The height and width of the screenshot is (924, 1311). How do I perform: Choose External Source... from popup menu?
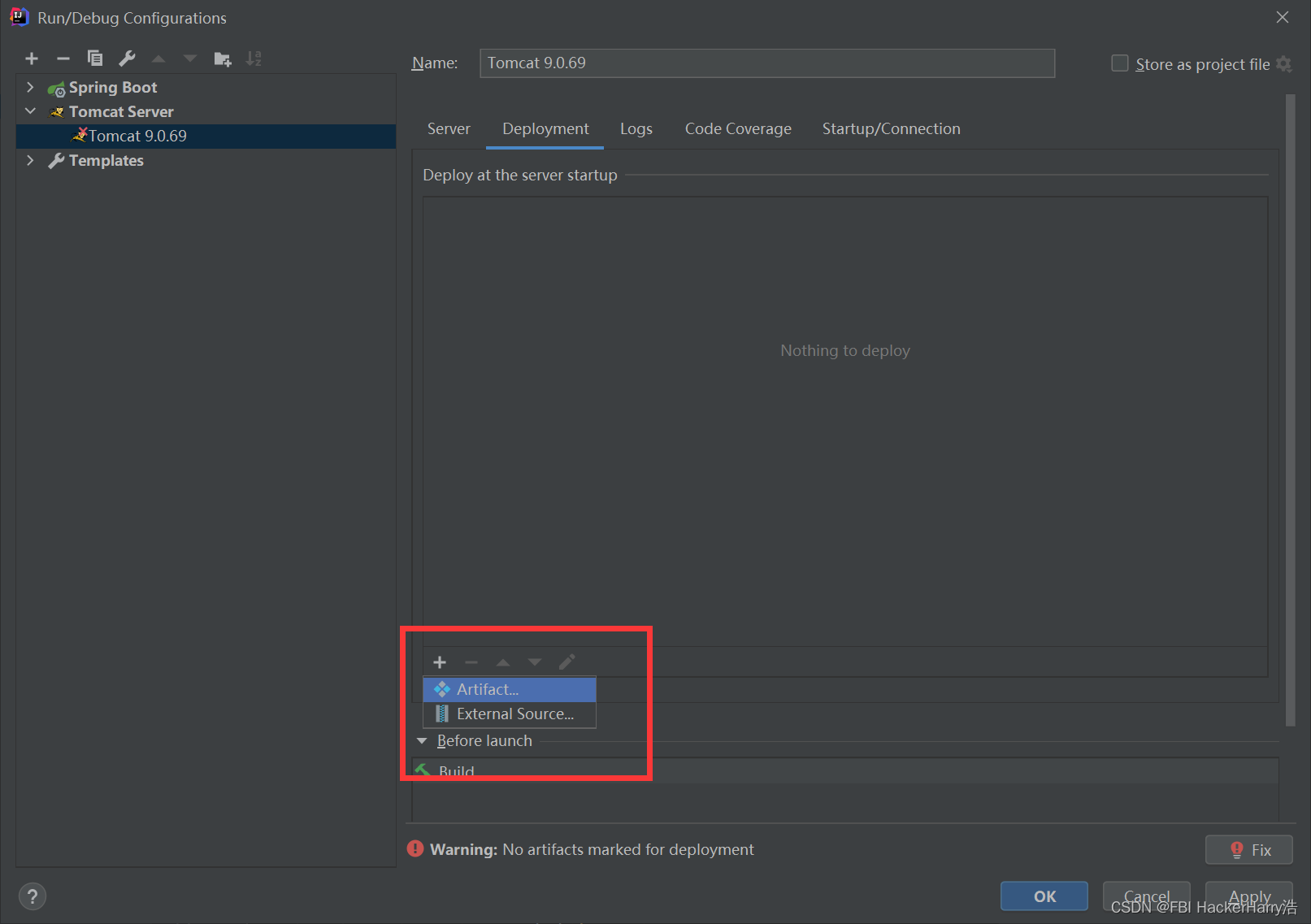pyautogui.click(x=510, y=714)
